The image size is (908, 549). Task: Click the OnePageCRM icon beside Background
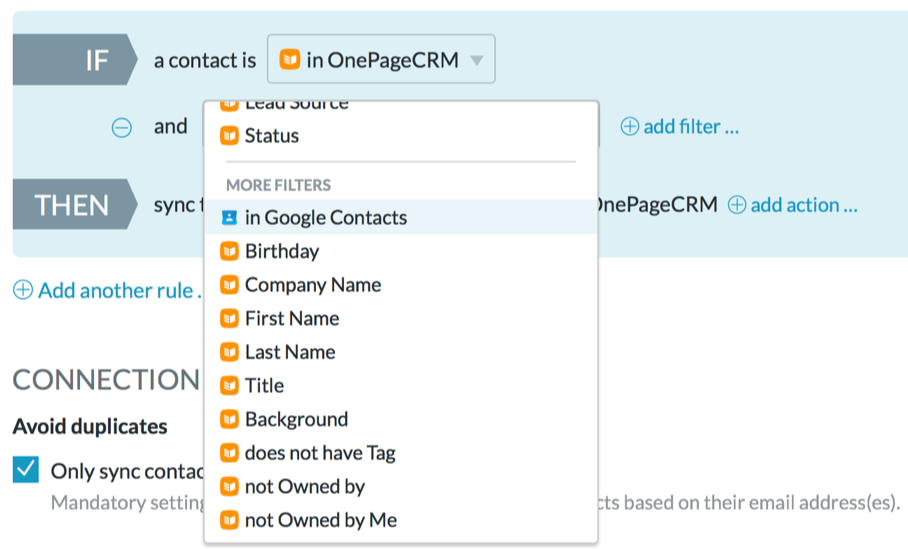pyautogui.click(x=230, y=419)
